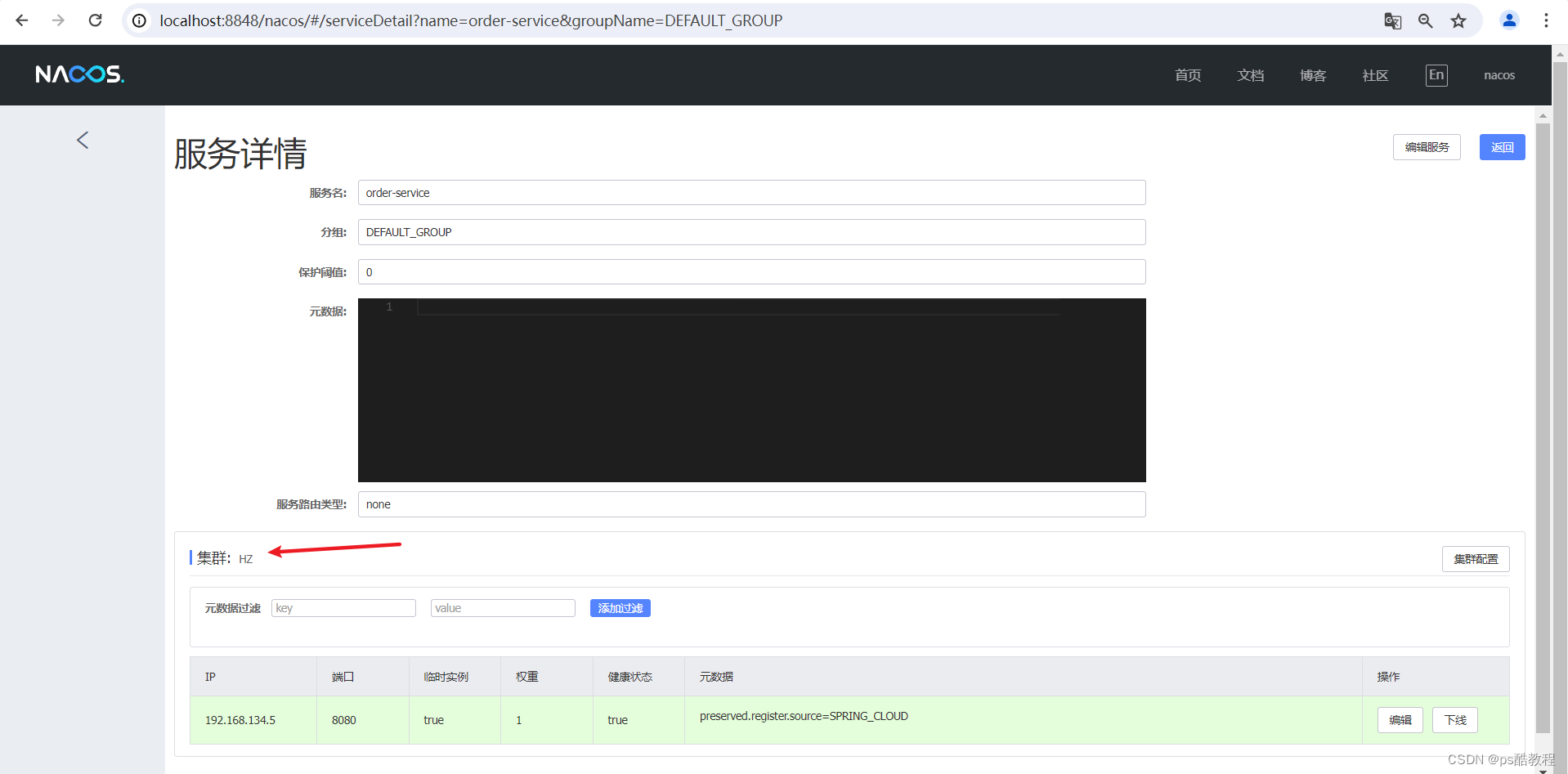Focus the 服务路由类型 field showing none

[x=751, y=504]
